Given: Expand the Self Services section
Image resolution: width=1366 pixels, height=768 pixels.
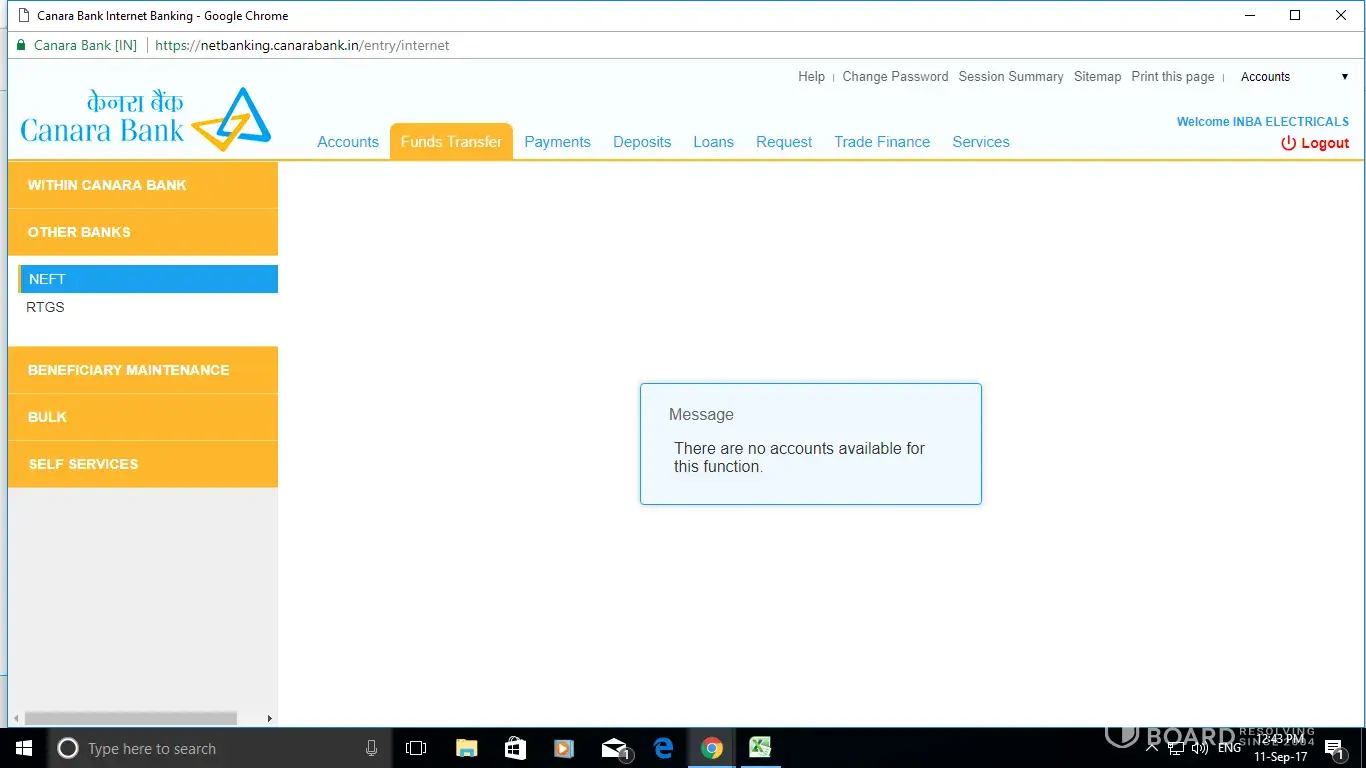Looking at the screenshot, I should point(142,464).
